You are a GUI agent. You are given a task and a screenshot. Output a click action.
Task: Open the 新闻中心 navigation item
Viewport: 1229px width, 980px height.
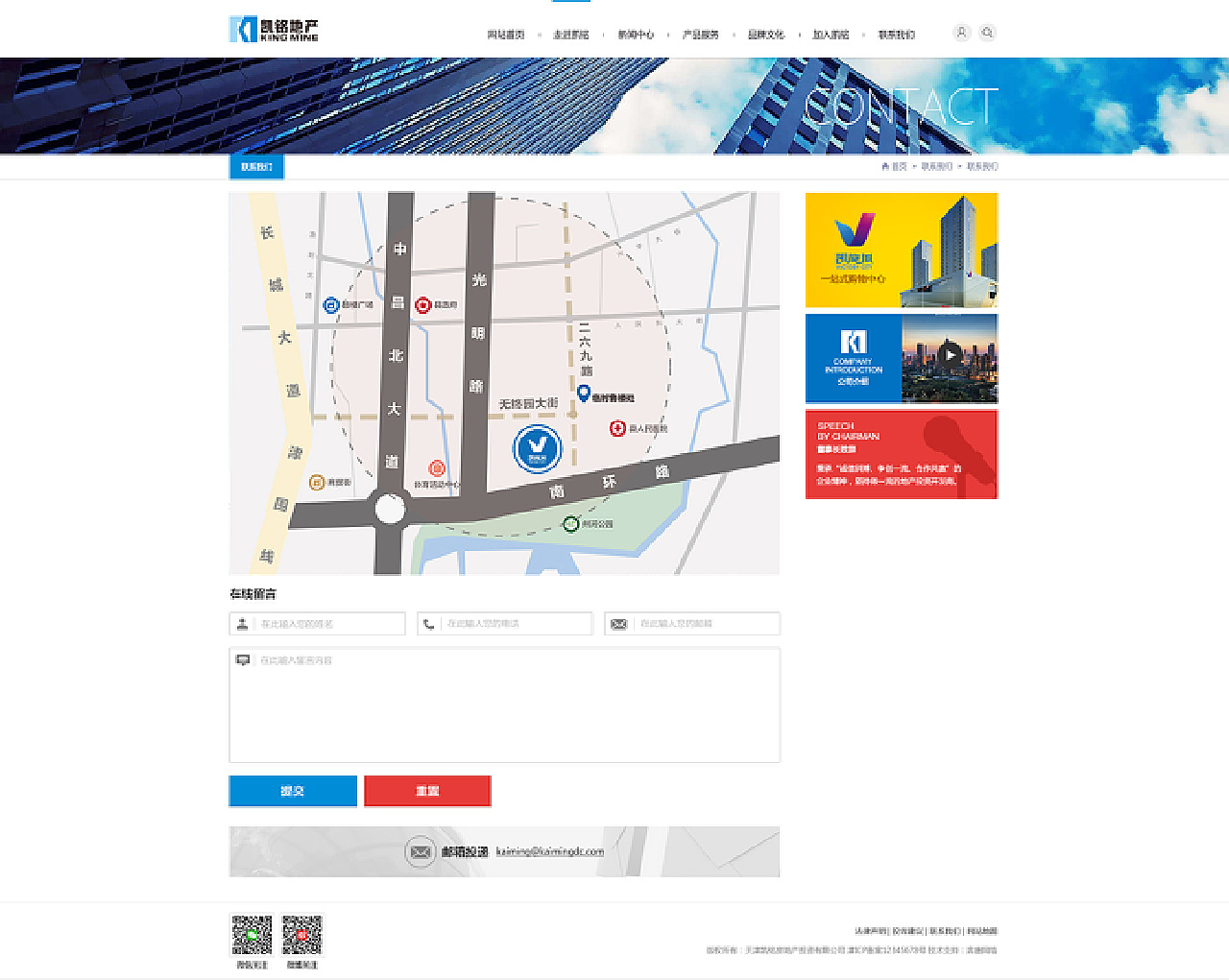coord(636,35)
